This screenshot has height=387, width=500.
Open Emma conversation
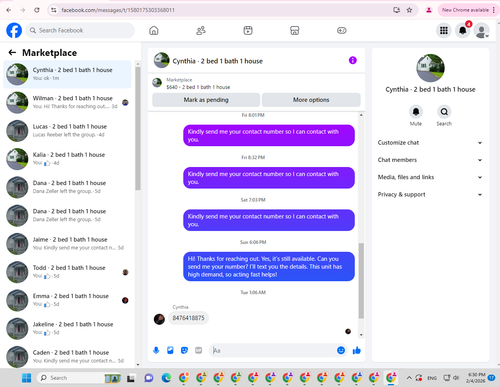(x=68, y=300)
